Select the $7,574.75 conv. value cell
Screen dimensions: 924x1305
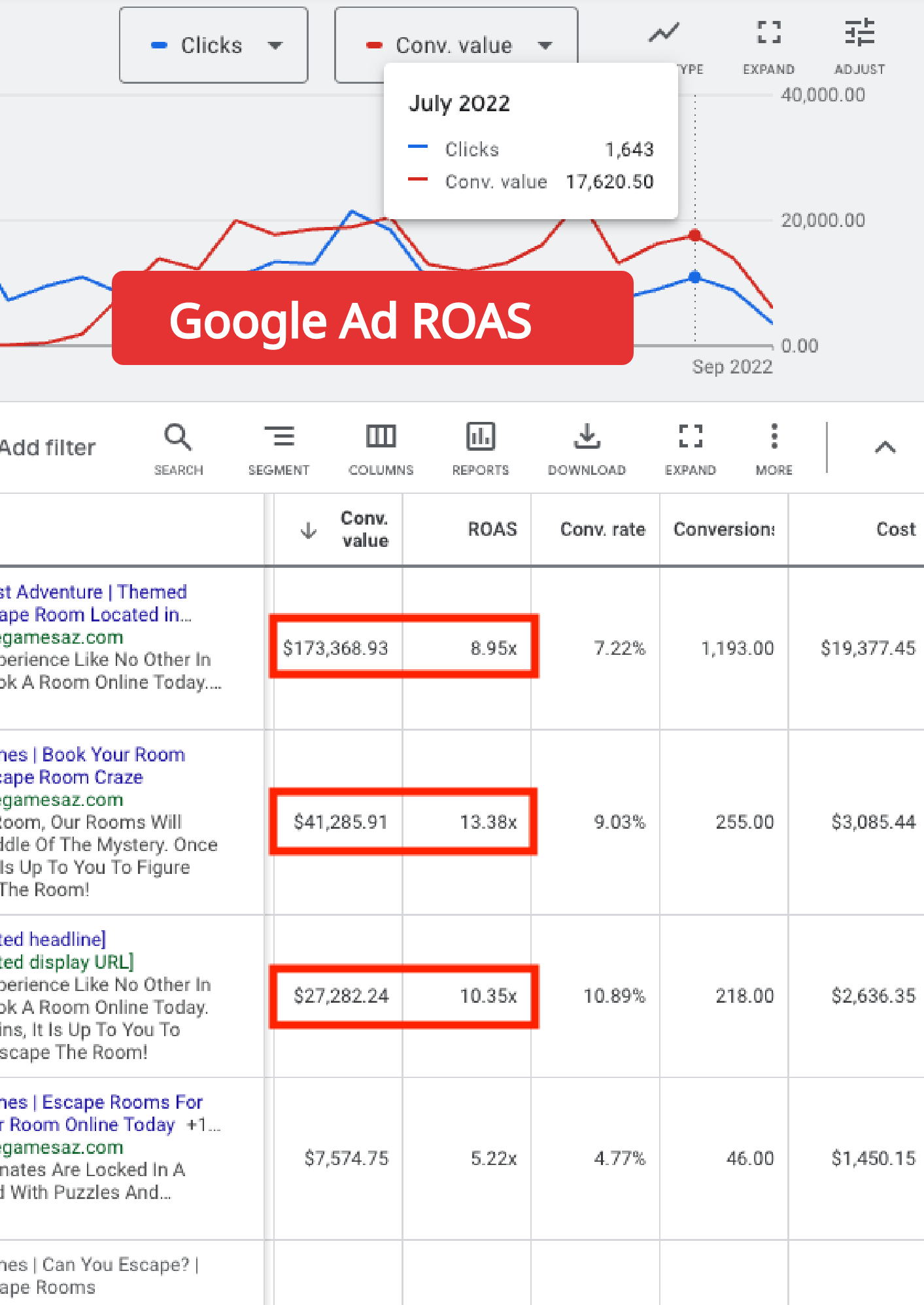coord(347,1158)
